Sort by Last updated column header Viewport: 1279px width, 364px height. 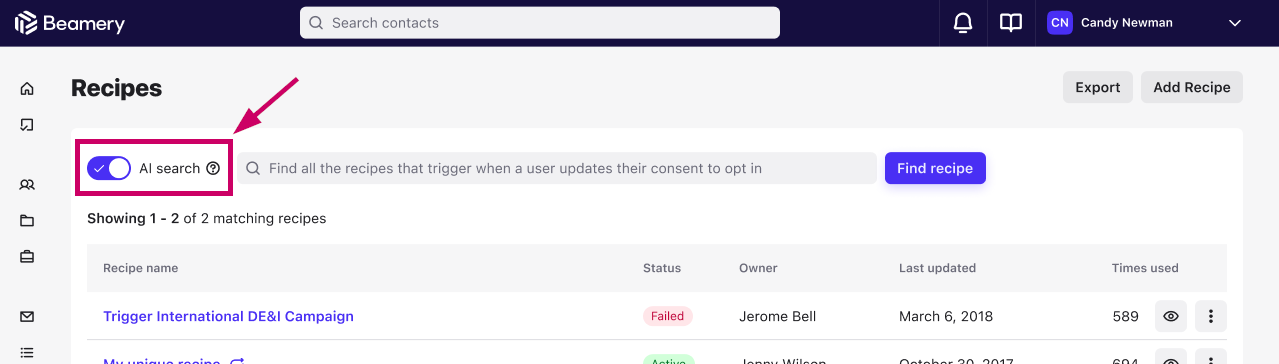coord(937,268)
